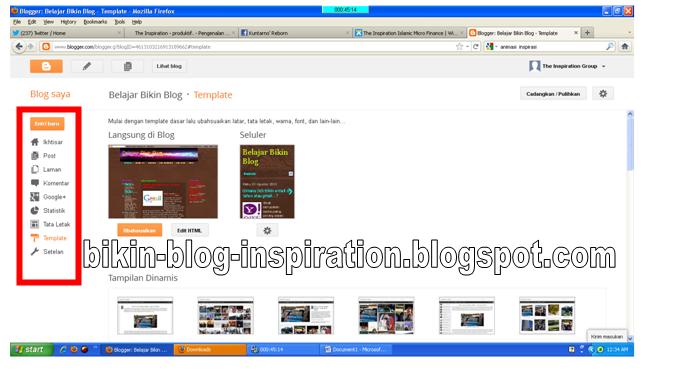The width and height of the screenshot is (683, 388).
Task: Open the Downloads taskbar button
Action: [x=210, y=349]
